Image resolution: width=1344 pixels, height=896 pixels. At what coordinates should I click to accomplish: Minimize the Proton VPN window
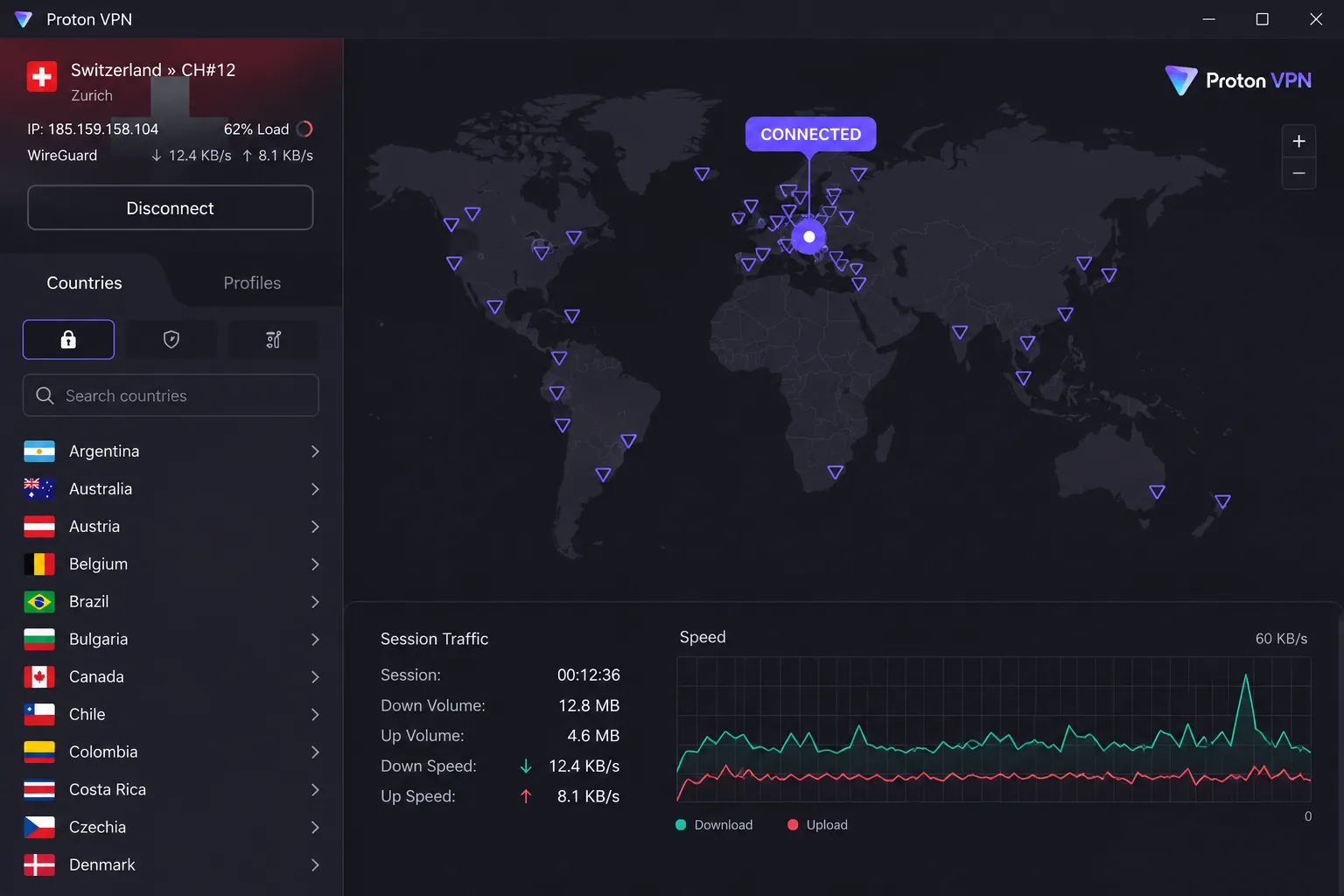[x=1209, y=19]
